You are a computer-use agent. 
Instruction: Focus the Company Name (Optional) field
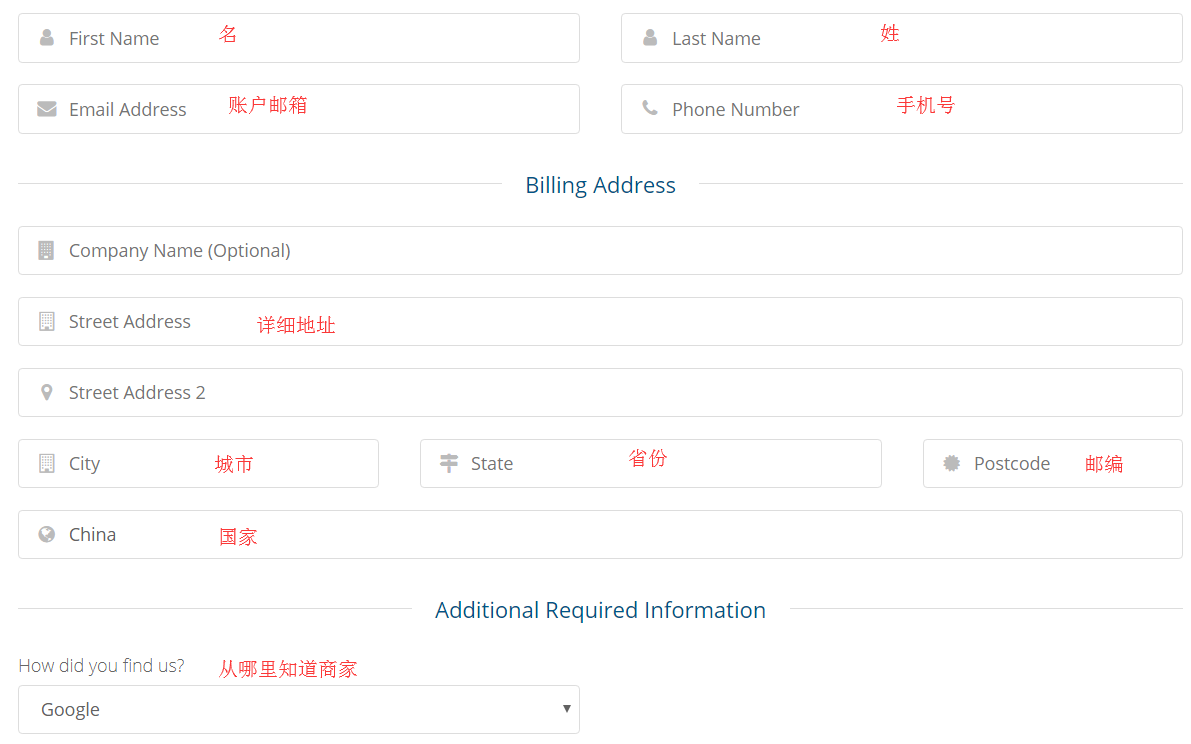pos(600,251)
